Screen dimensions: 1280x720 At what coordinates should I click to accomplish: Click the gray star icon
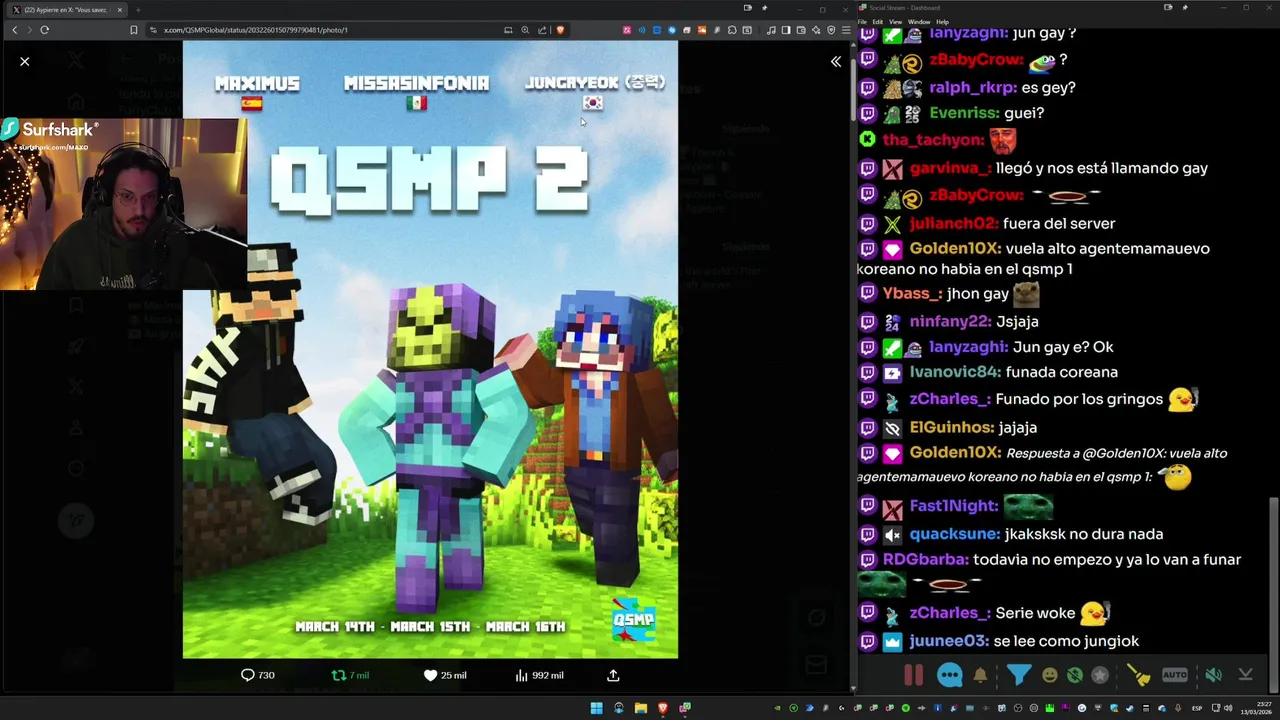(x=1100, y=675)
